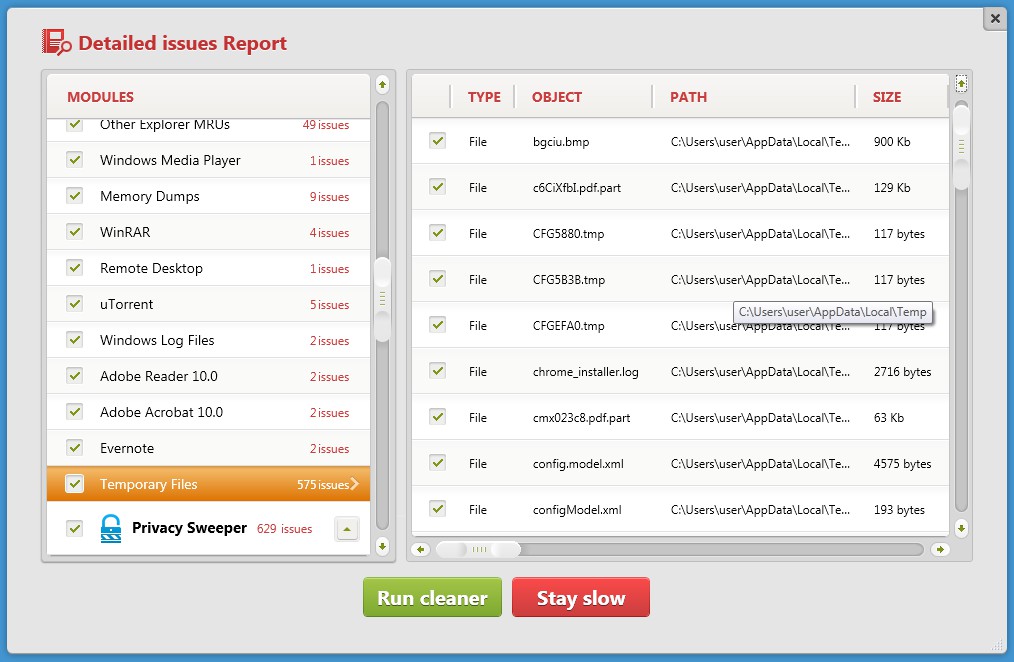Viewport: 1014px width, 662px height.
Task: Select the Temporary Files module name
Action: click(149, 484)
